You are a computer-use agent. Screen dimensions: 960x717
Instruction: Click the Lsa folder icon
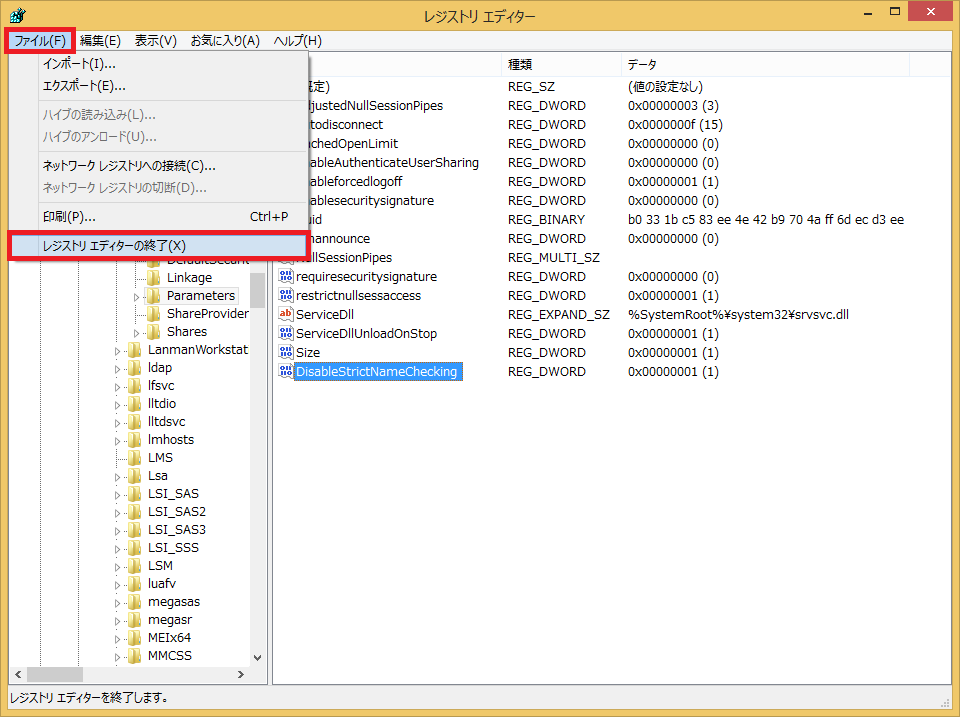(135, 476)
